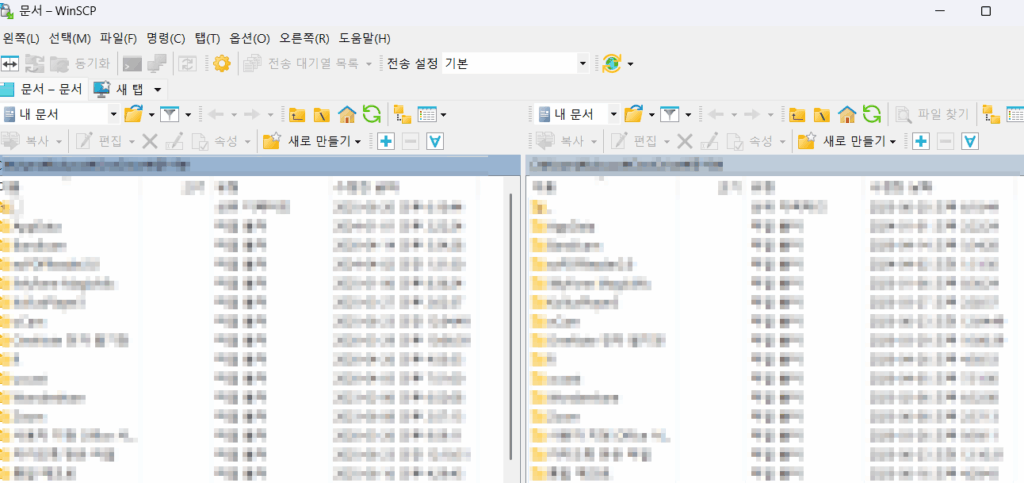
Task: Go to home directory in right panel
Action: point(846,115)
